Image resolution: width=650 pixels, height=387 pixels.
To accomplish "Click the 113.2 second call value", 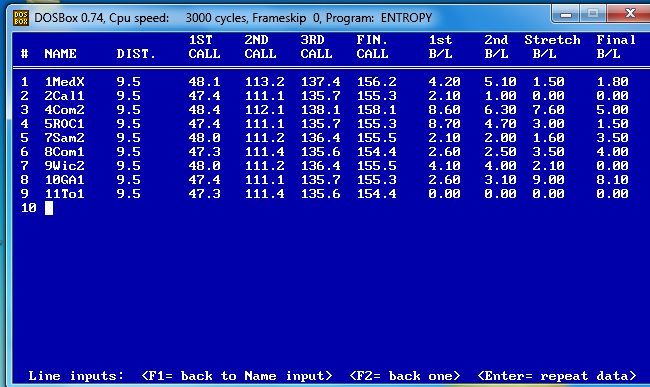I will click(264, 82).
